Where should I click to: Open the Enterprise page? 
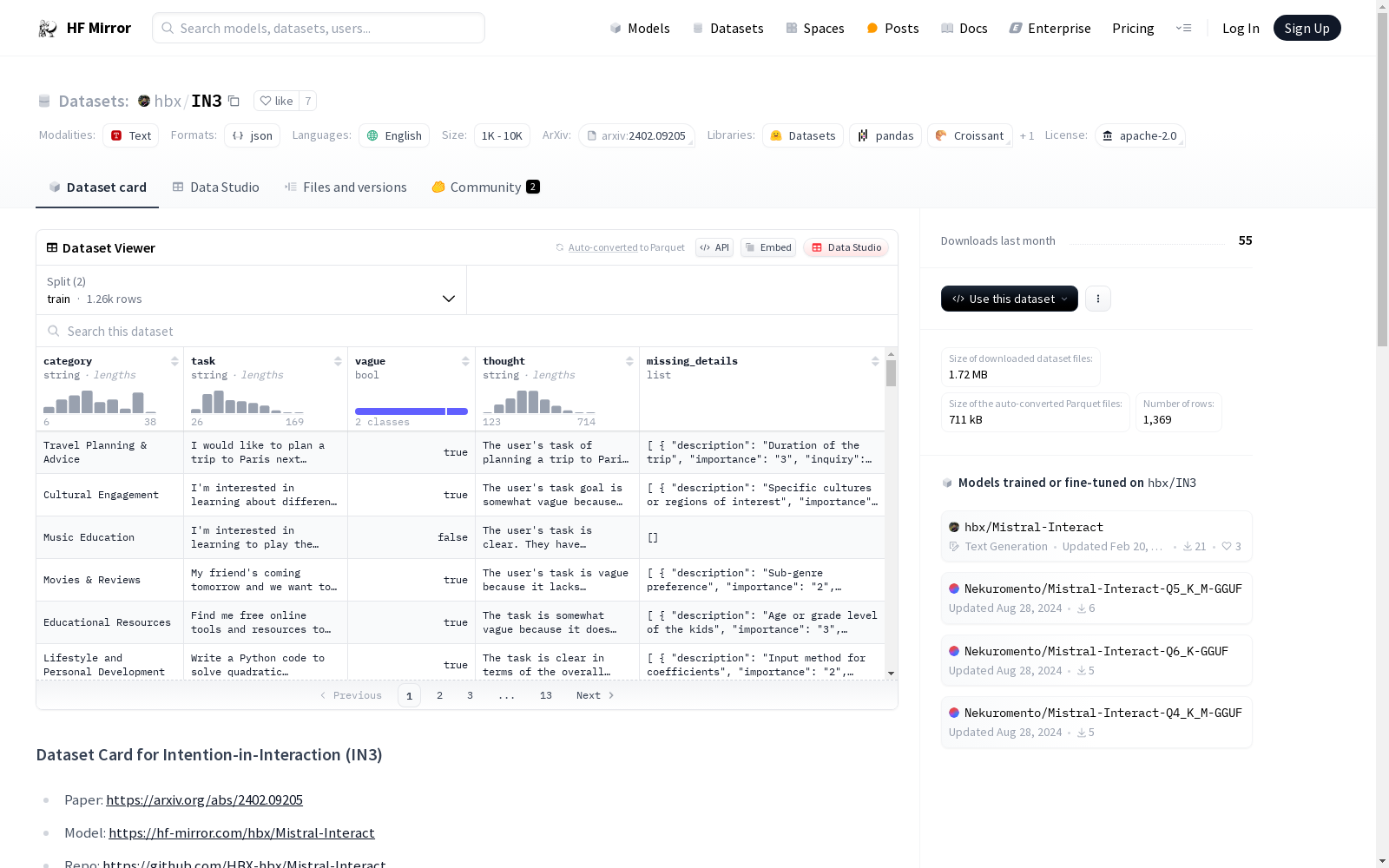1050,28
